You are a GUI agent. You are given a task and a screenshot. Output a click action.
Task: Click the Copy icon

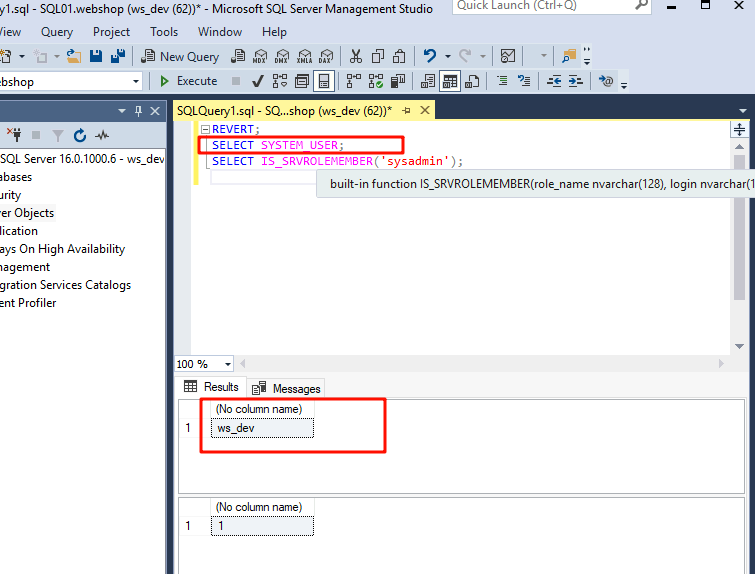click(x=378, y=57)
